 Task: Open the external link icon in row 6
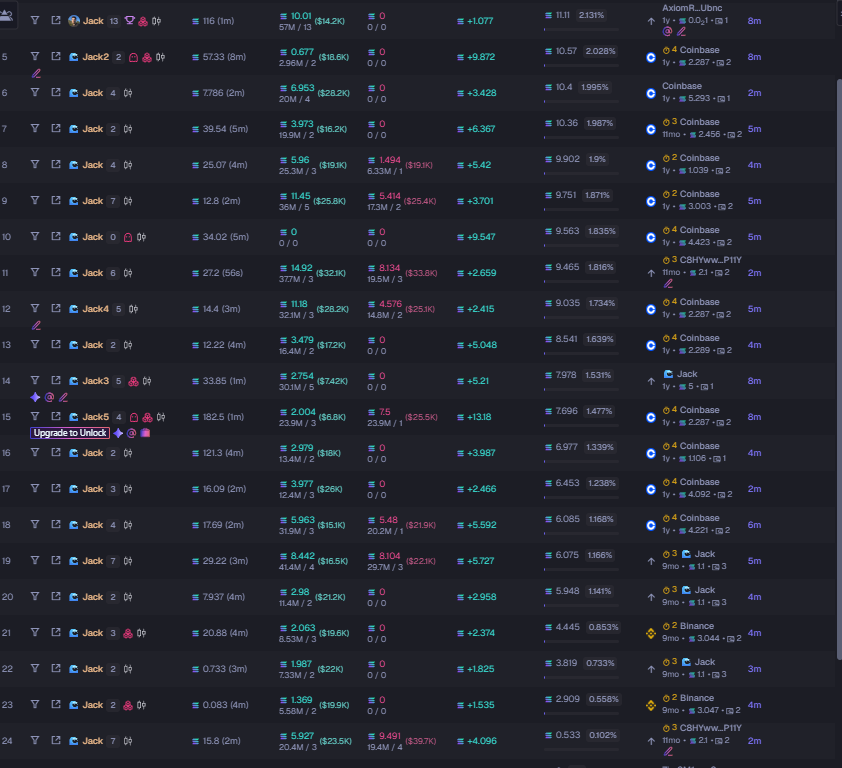(x=56, y=92)
